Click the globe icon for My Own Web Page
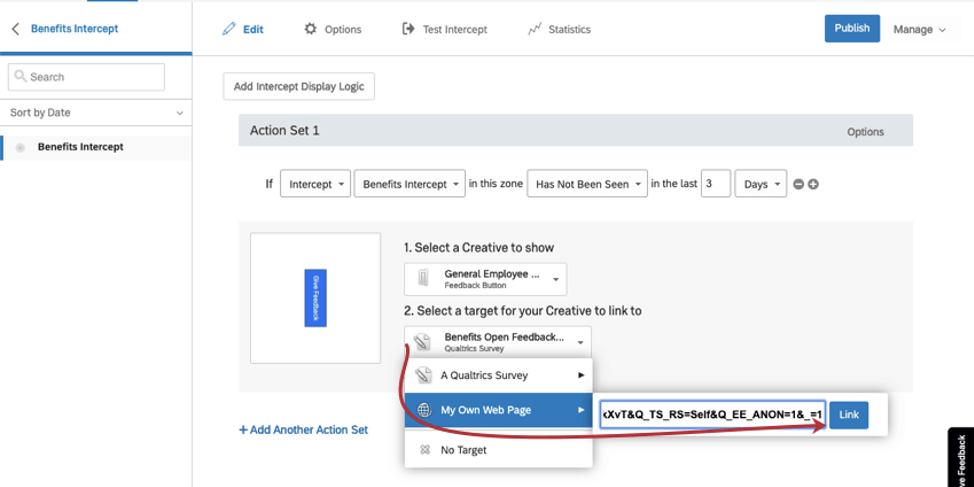 tap(424, 410)
